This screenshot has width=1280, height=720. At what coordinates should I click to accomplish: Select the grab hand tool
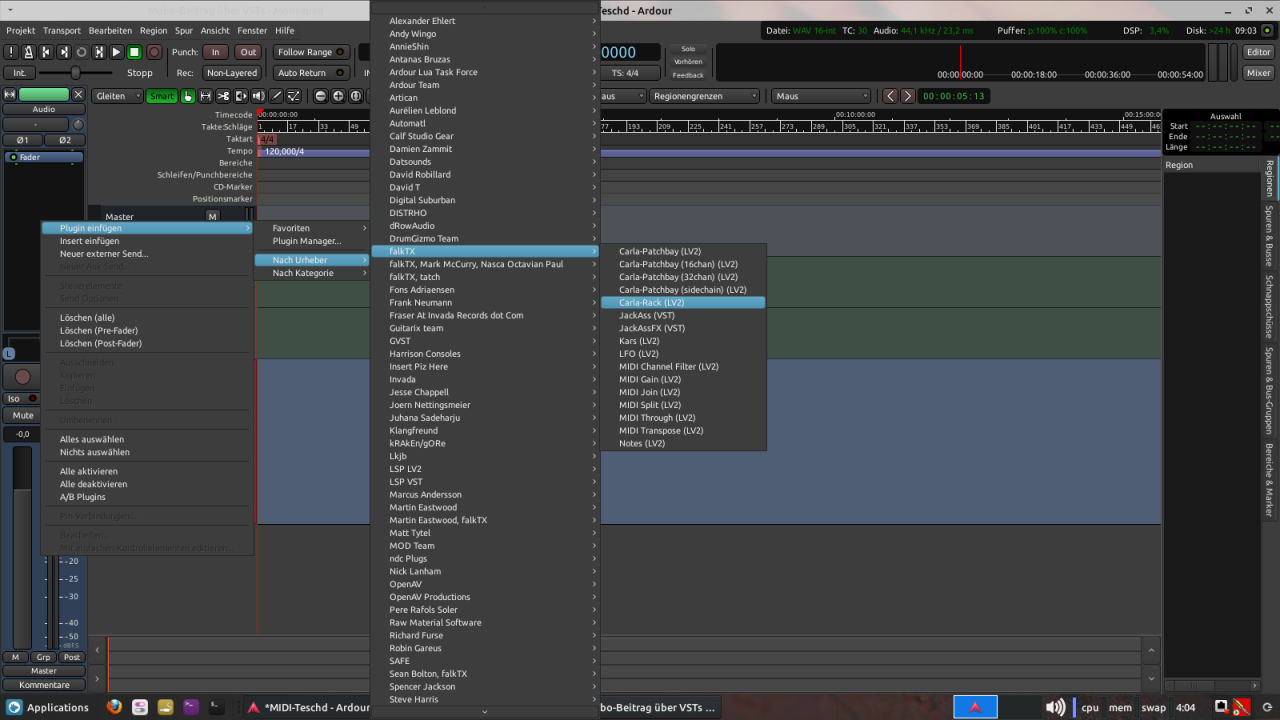click(x=188, y=96)
